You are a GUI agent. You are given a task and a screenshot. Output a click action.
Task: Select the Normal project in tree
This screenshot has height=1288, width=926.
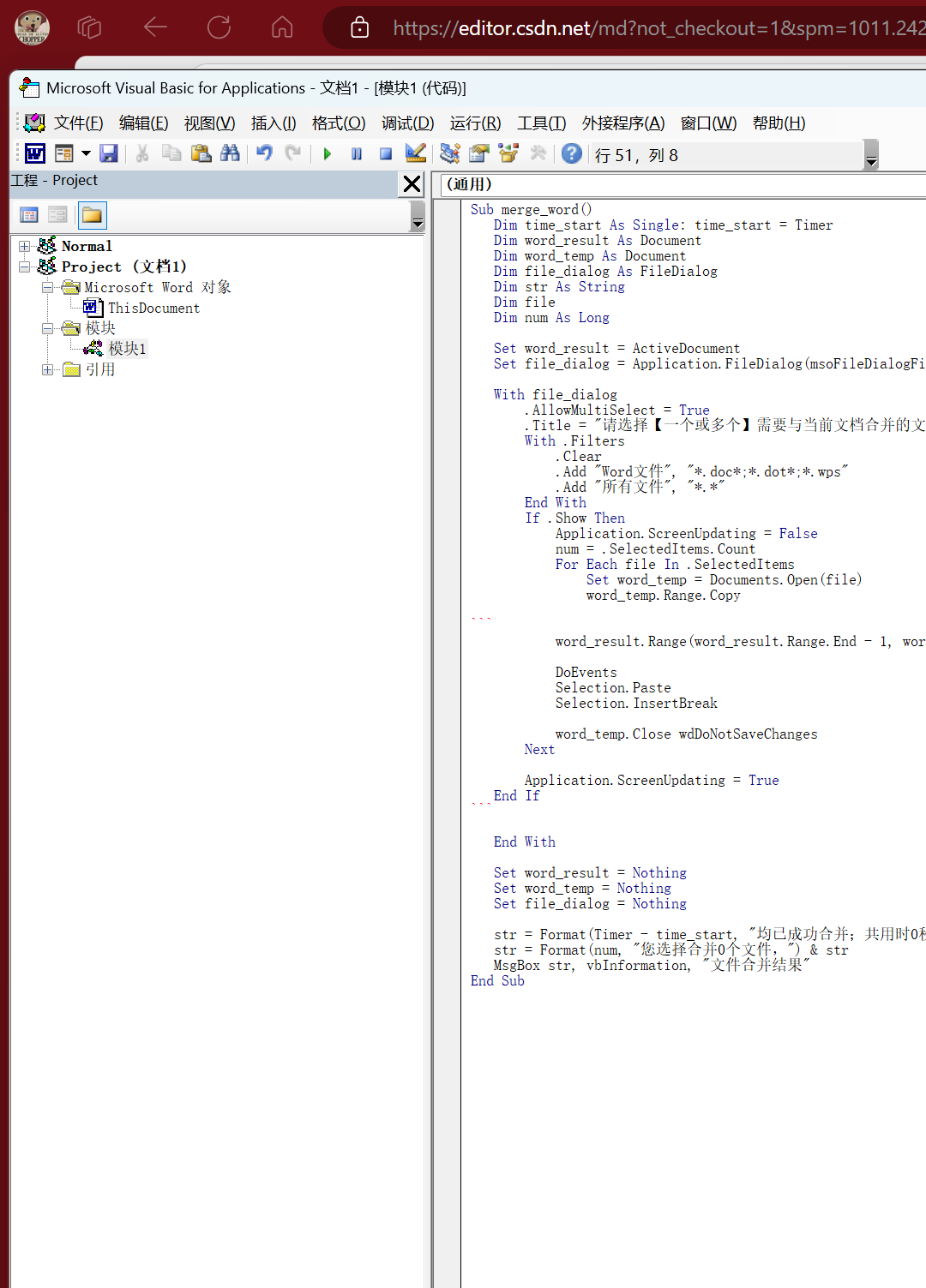tap(87, 246)
